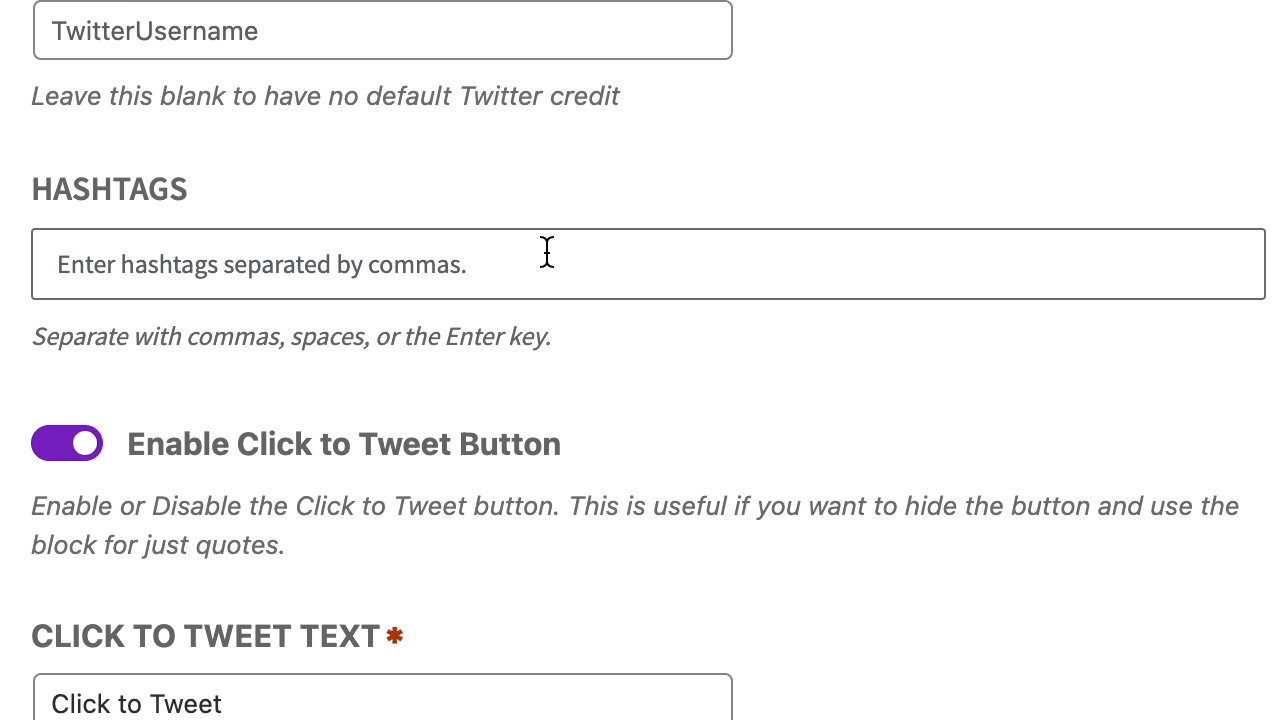Viewport: 1280px width, 720px height.
Task: Click the red required asterisk marker
Action: click(x=395, y=635)
